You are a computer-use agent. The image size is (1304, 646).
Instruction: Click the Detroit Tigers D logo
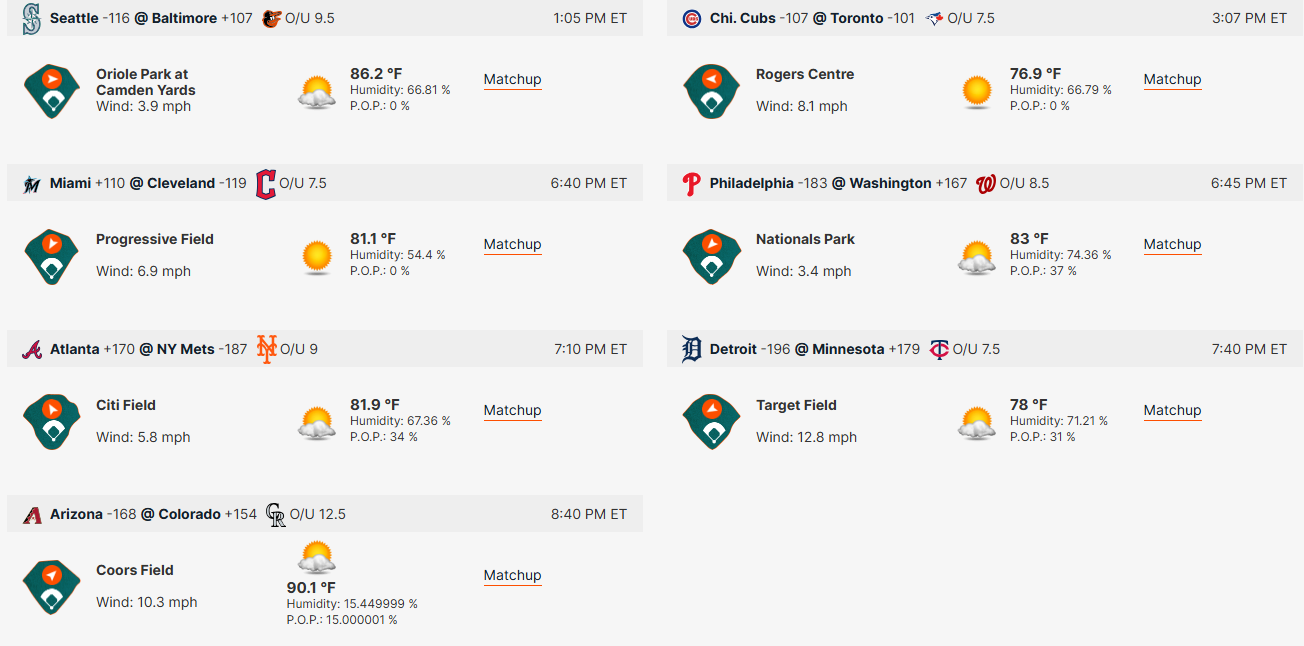[x=692, y=349]
